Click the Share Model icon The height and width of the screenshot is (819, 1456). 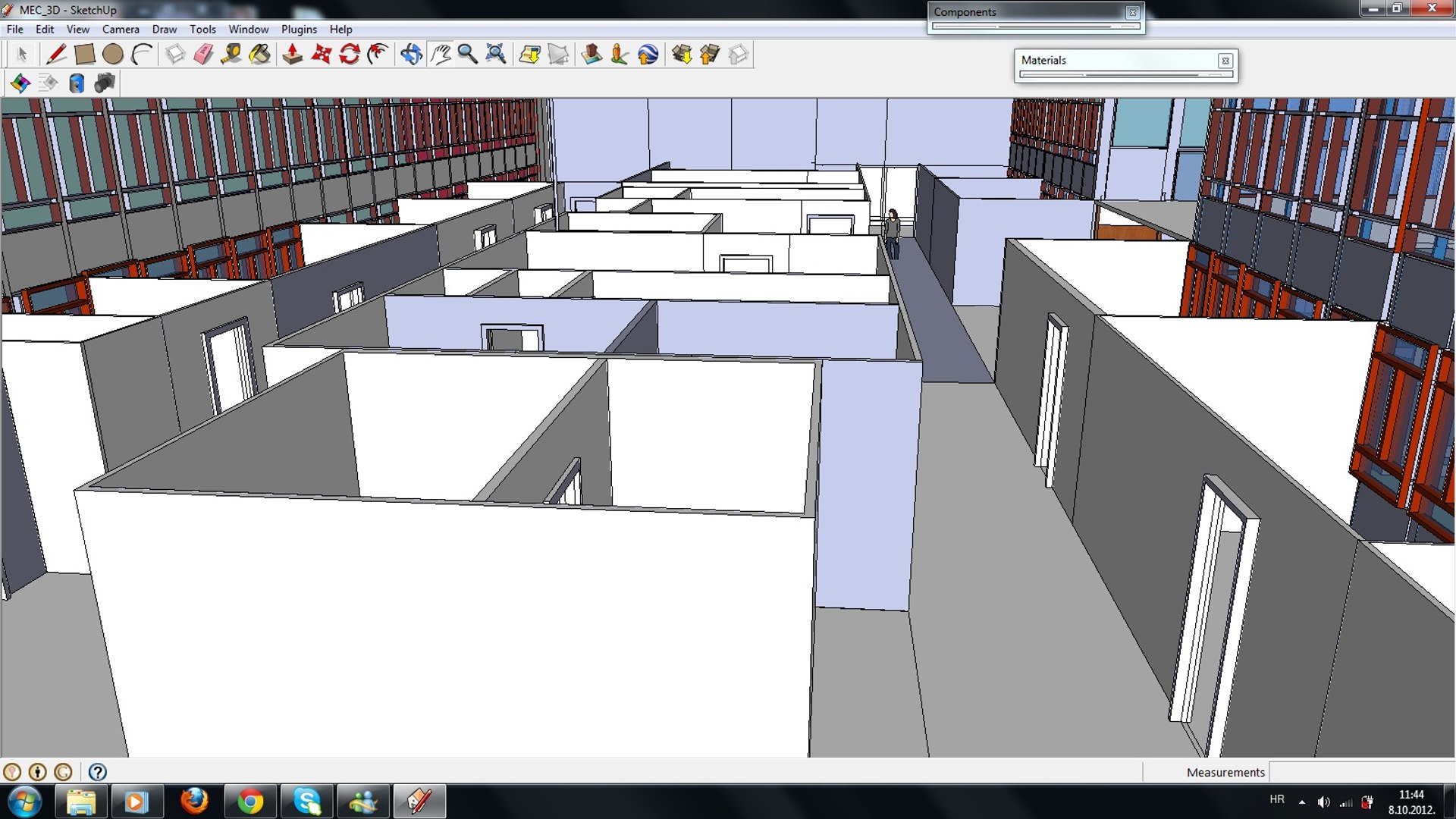coord(710,55)
